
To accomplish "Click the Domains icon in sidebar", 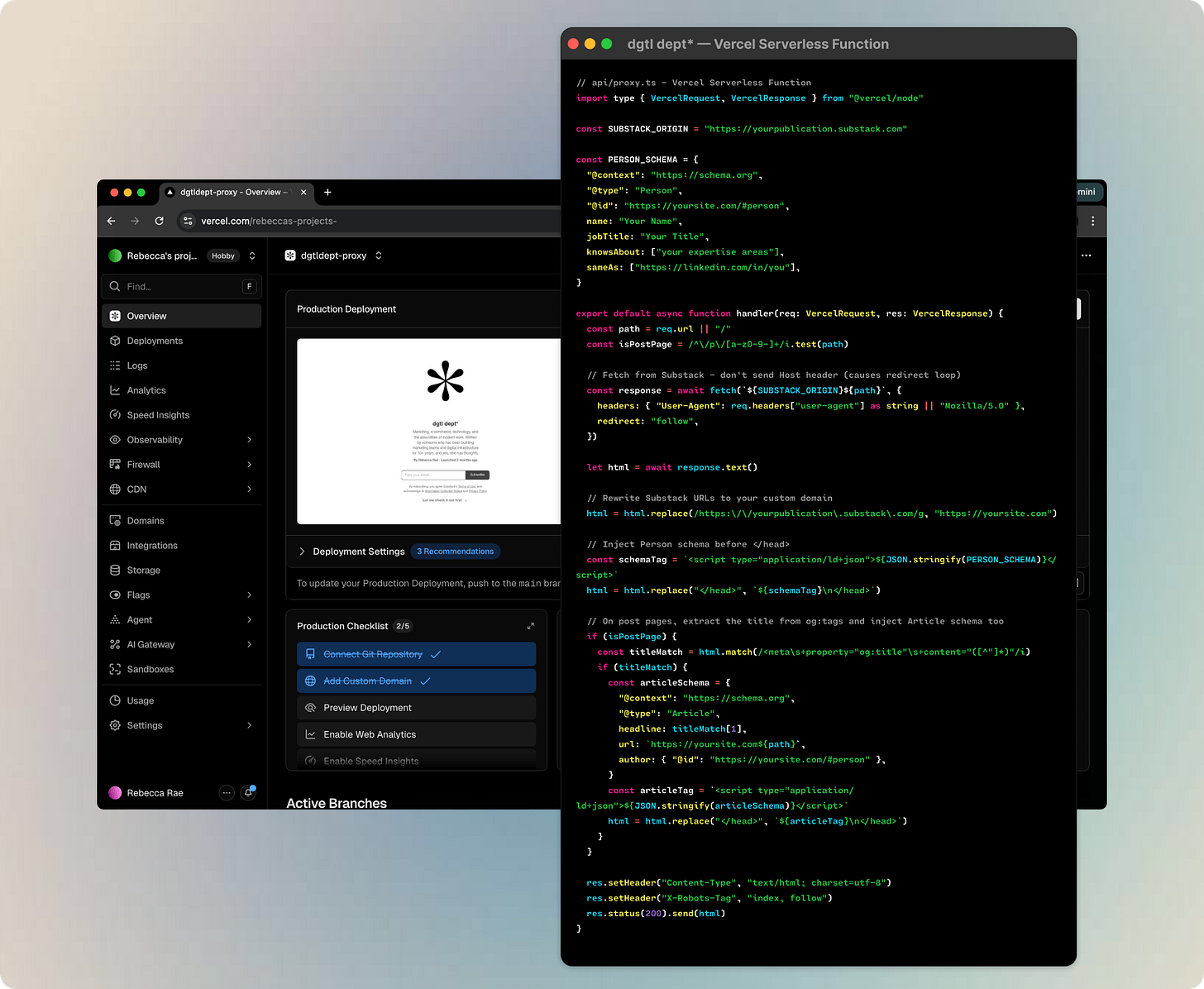I will 115,521.
